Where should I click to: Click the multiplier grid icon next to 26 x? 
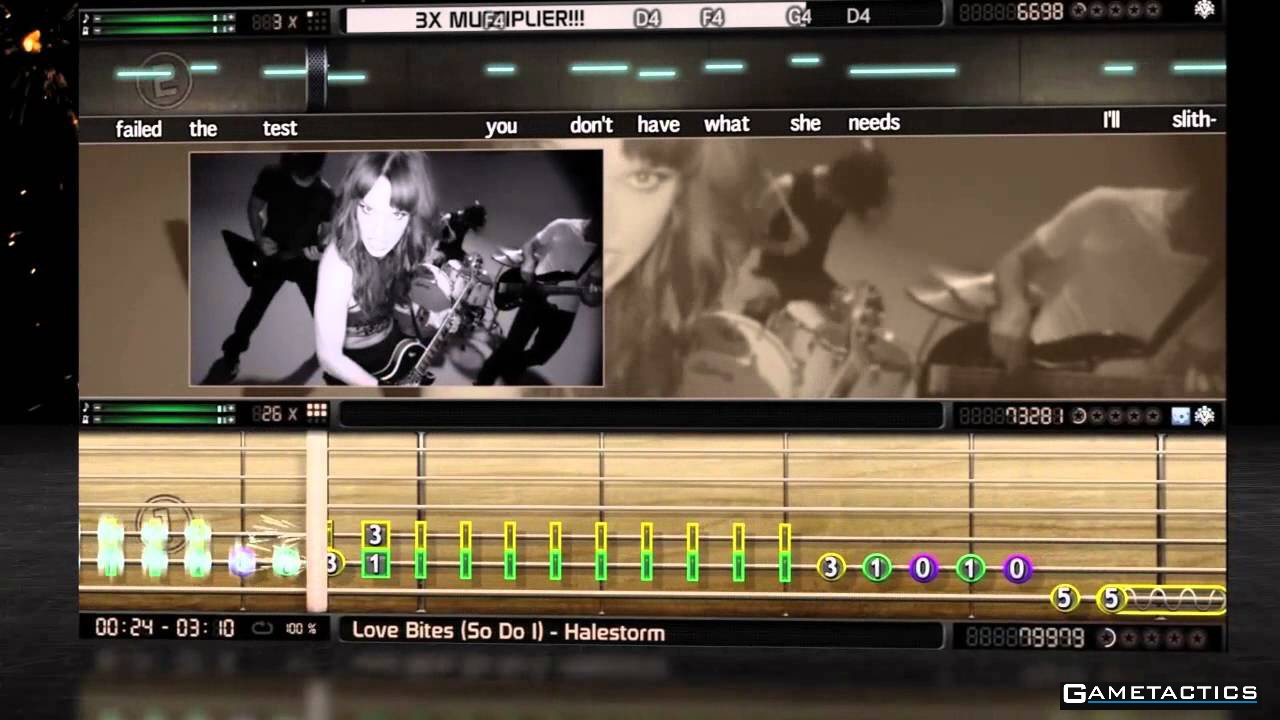tap(316, 413)
